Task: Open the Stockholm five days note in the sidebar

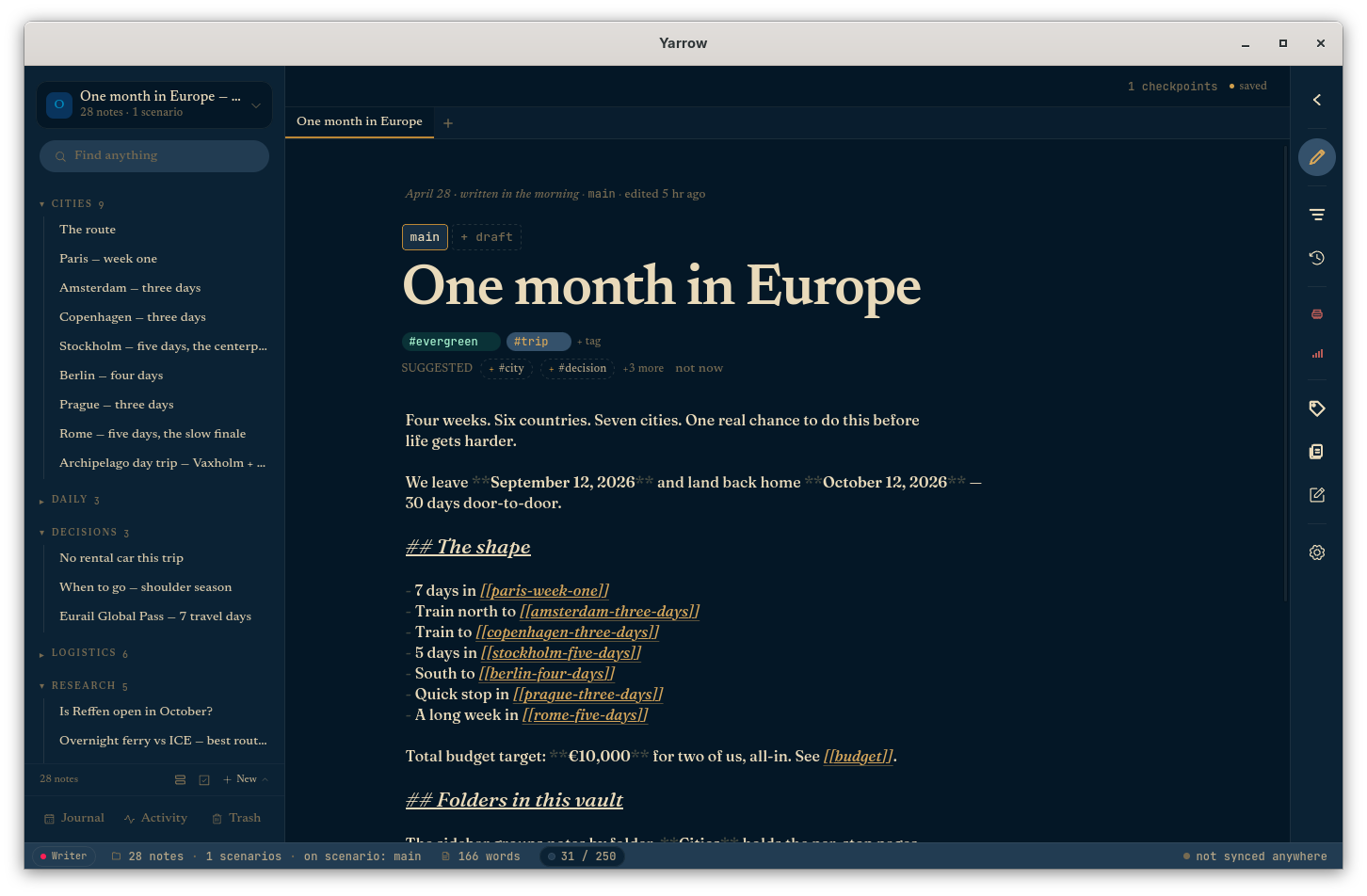Action: pos(164,346)
